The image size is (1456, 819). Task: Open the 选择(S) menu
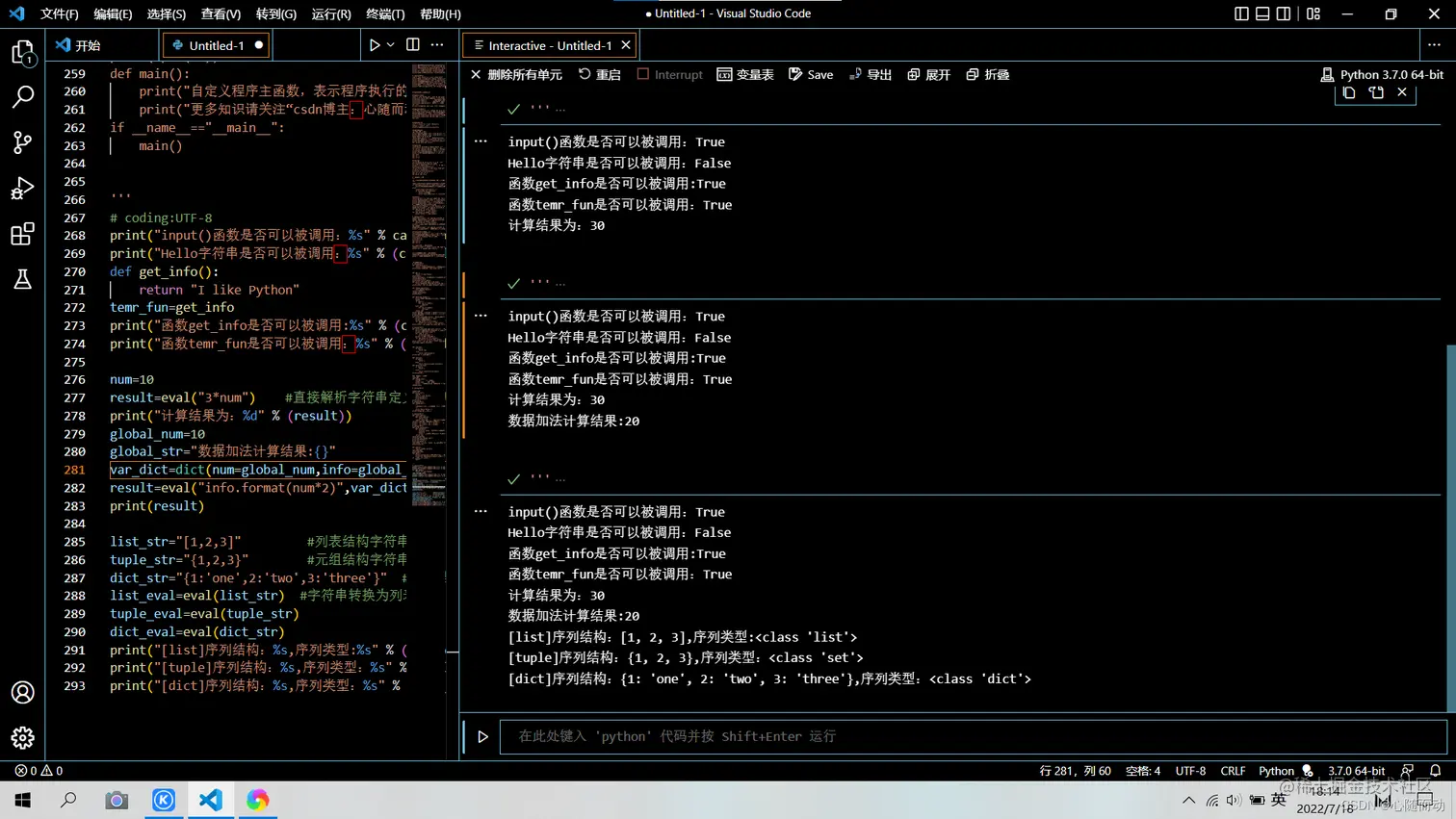coord(167,13)
